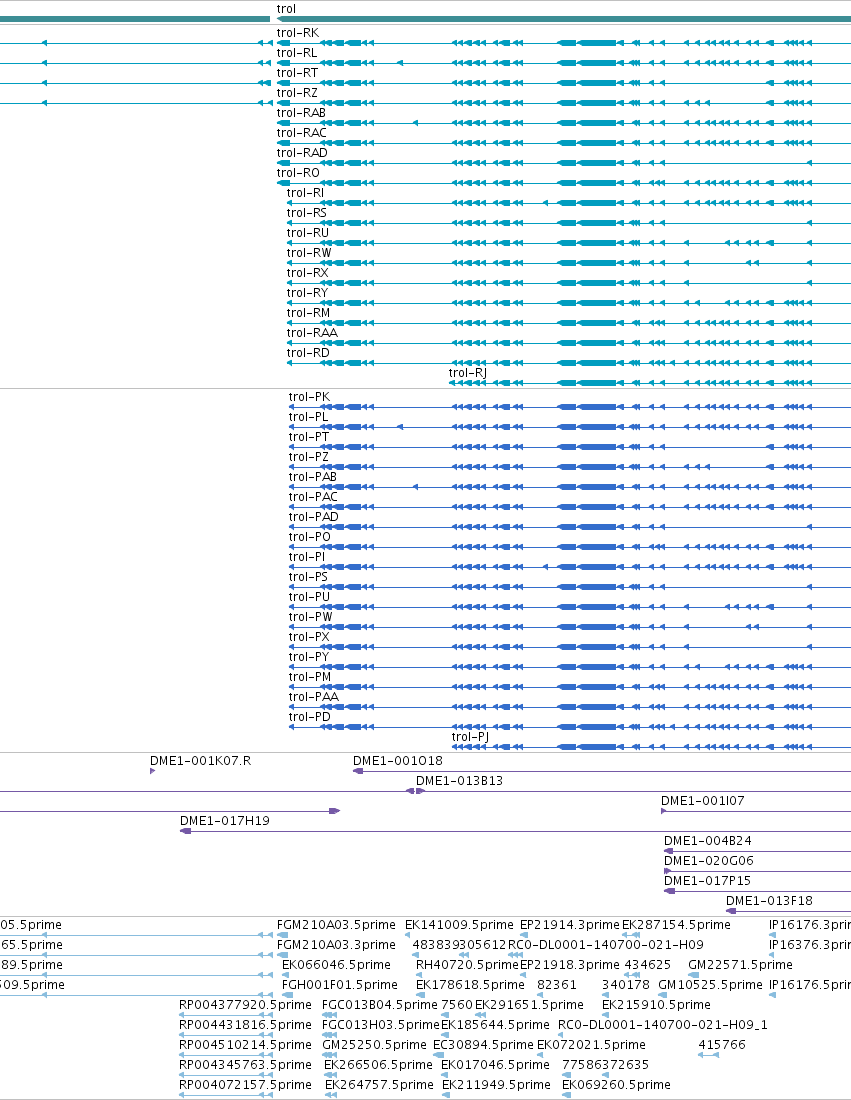This screenshot has height=1100, width=851.
Task: Select protein label 'trol-PX'
Action: pyautogui.click(x=309, y=637)
